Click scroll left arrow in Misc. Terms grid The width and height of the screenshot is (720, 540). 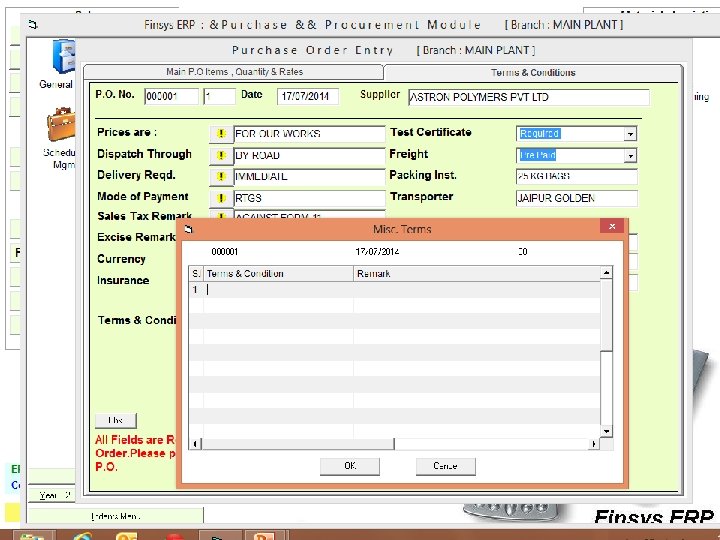coord(195,444)
